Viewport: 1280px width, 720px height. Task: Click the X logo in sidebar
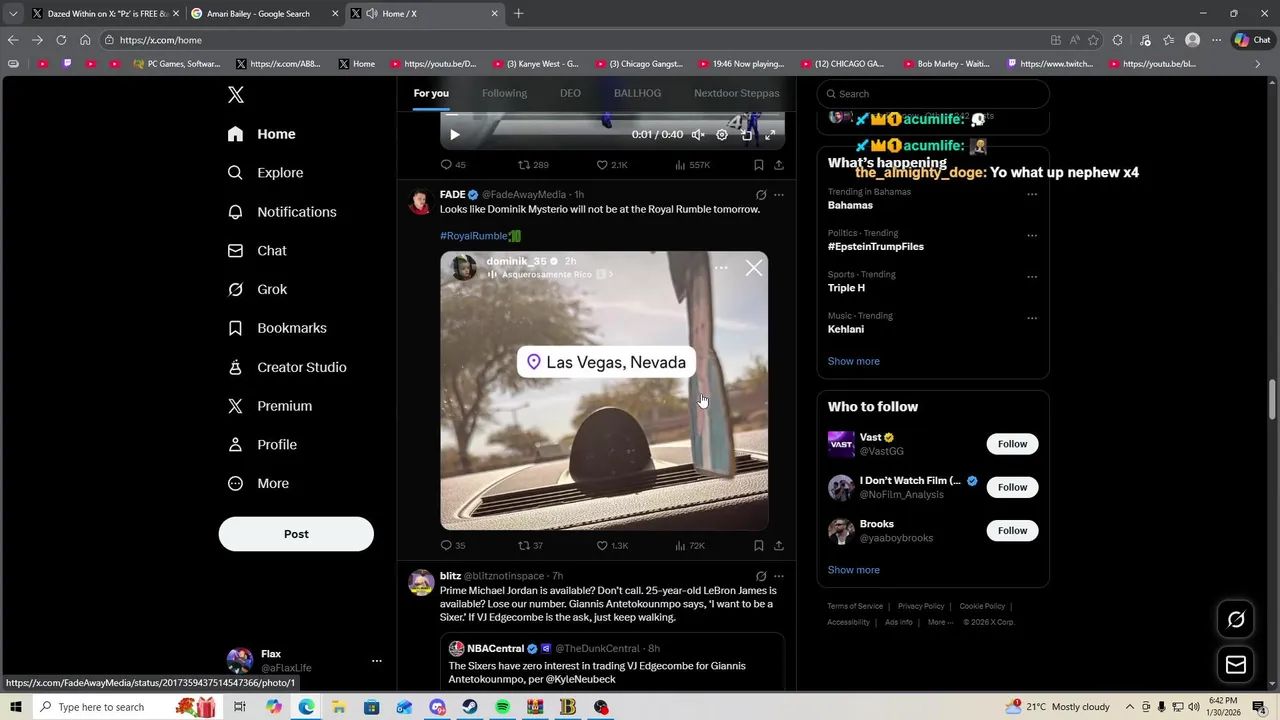coord(235,95)
